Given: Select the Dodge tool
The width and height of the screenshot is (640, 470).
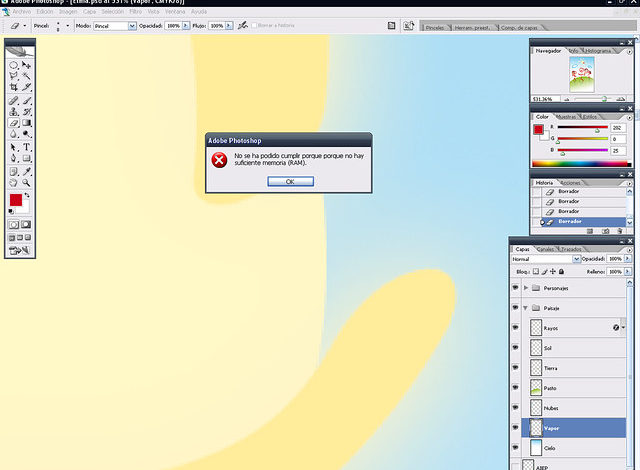Looking at the screenshot, I should [x=27, y=134].
